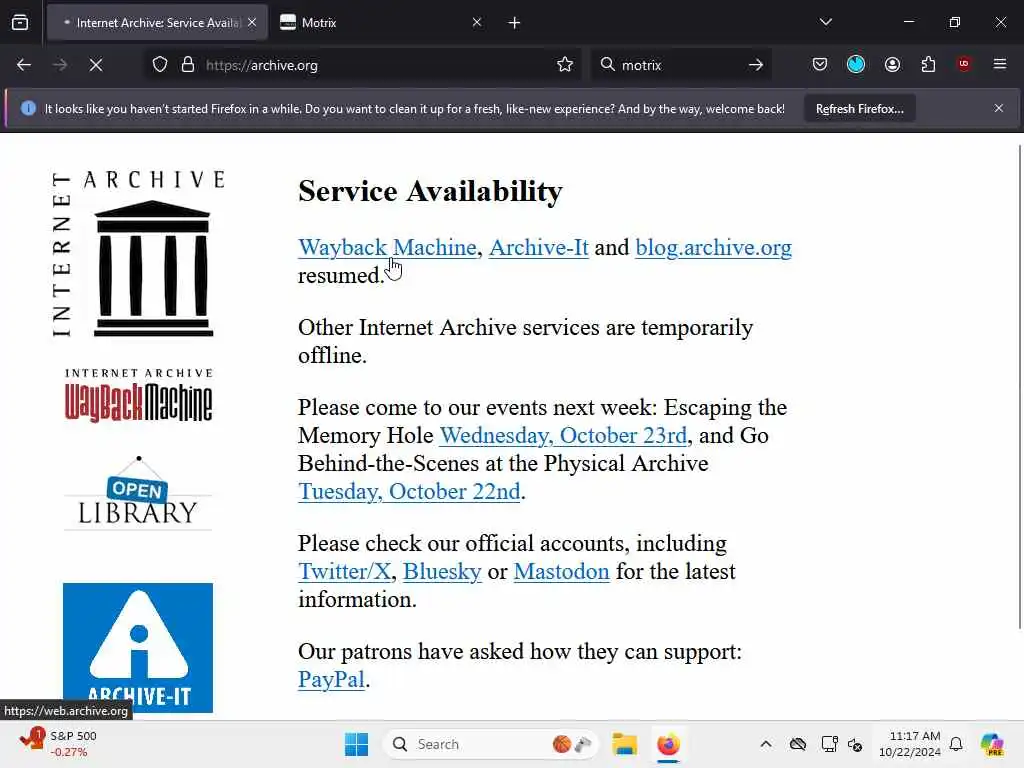
Task: List all tabs dropdown arrow
Action: (x=826, y=22)
